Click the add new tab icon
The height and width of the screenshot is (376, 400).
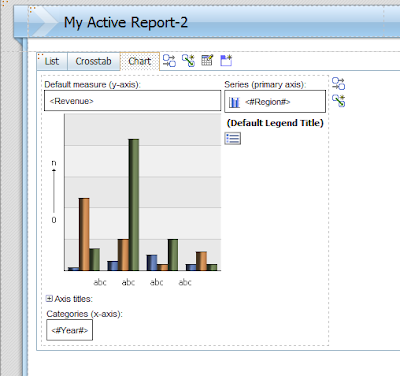pyautogui.click(x=226, y=60)
